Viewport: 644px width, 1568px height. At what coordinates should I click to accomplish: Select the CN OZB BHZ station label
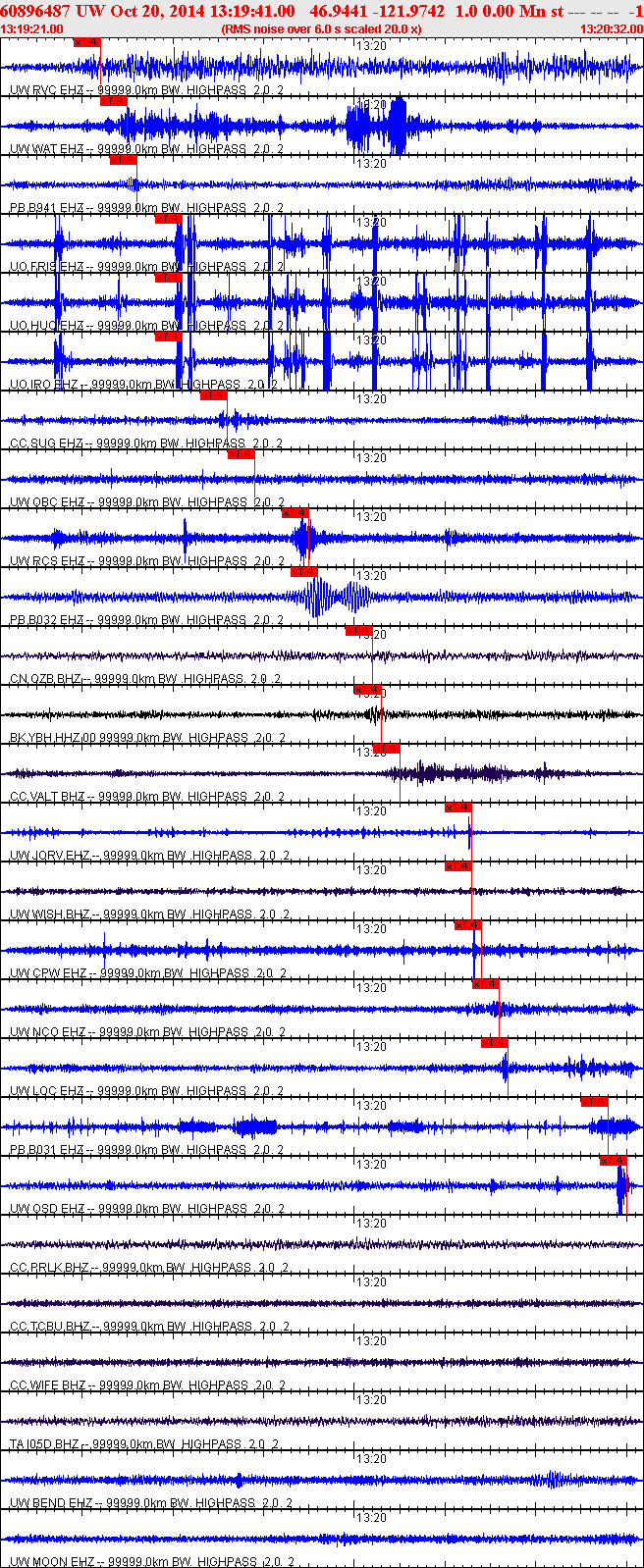tap(145, 679)
